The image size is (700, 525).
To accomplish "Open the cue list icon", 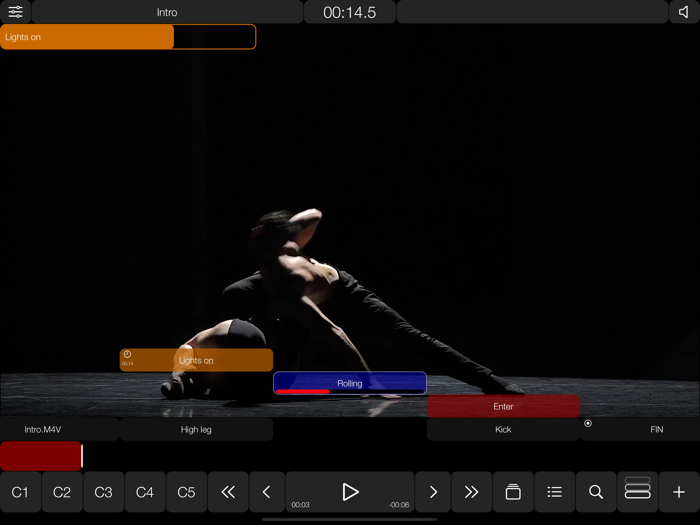I will [554, 492].
